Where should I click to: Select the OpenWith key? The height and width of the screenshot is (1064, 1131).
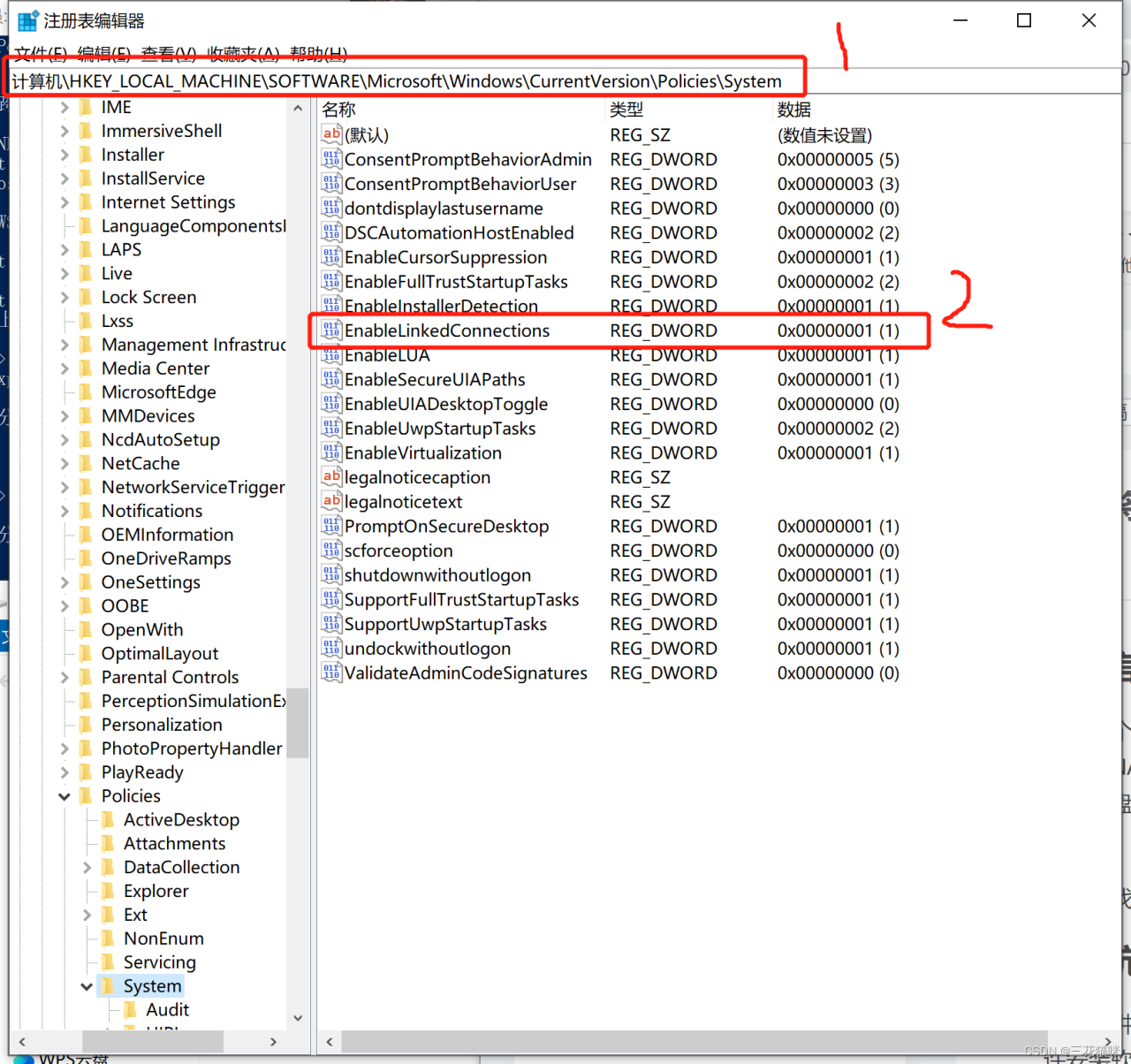[142, 630]
